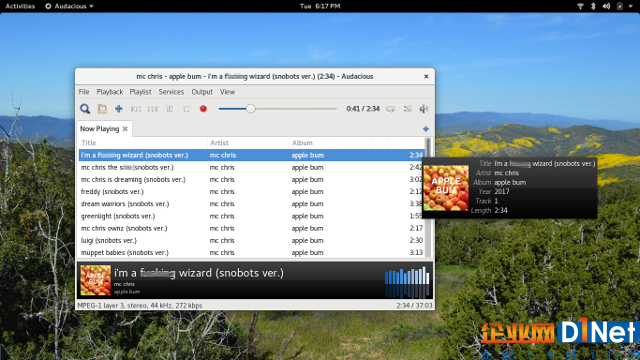
Task: Skip to next track
Action: [x=153, y=109]
